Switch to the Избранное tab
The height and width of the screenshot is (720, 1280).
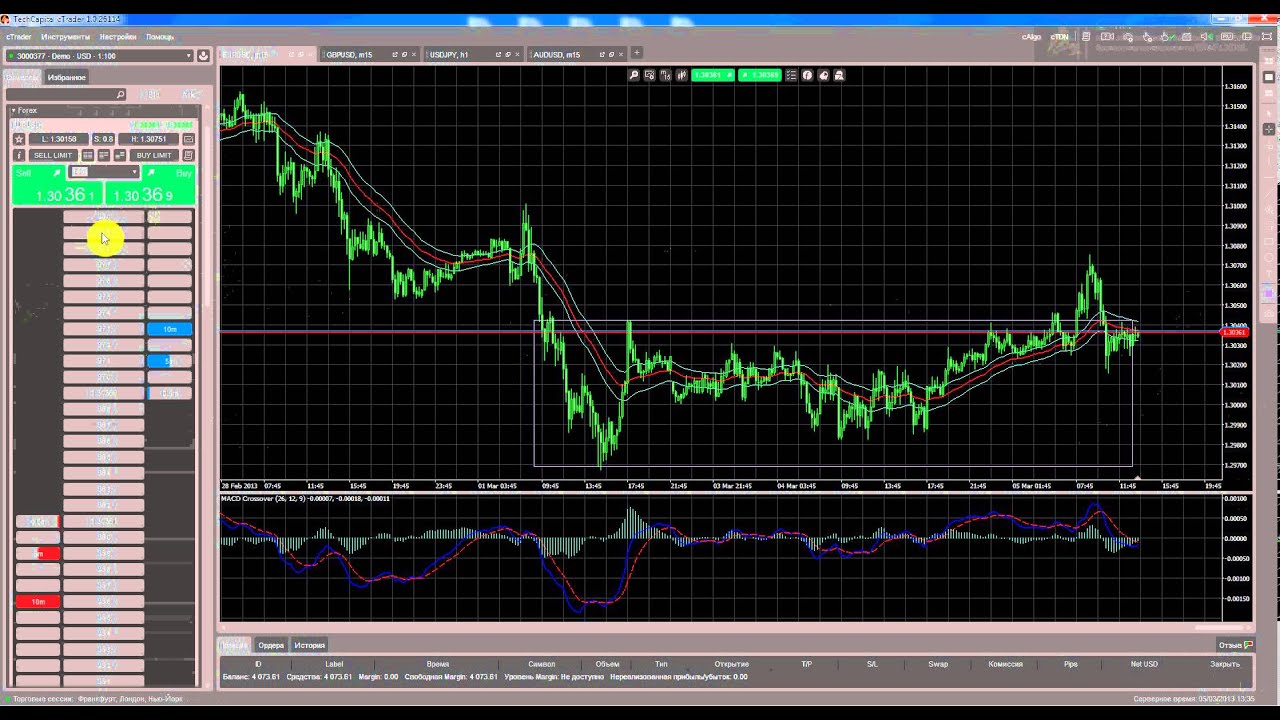tap(67, 77)
